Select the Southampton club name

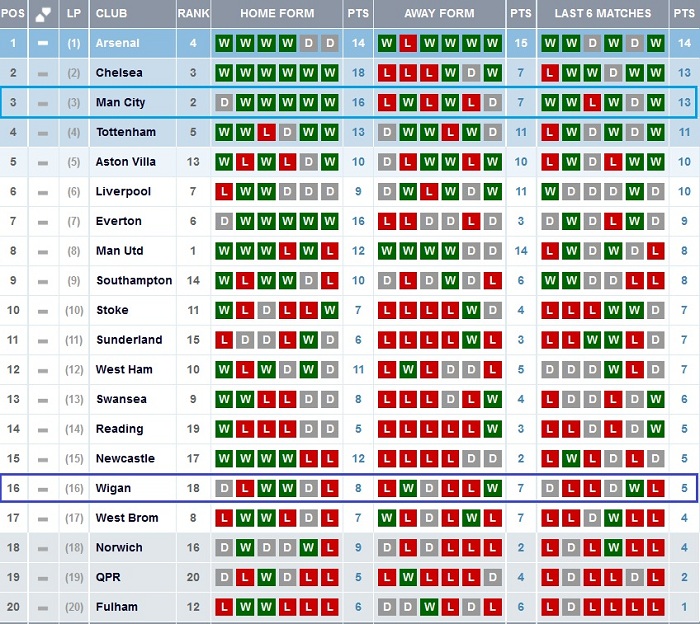[134, 281]
